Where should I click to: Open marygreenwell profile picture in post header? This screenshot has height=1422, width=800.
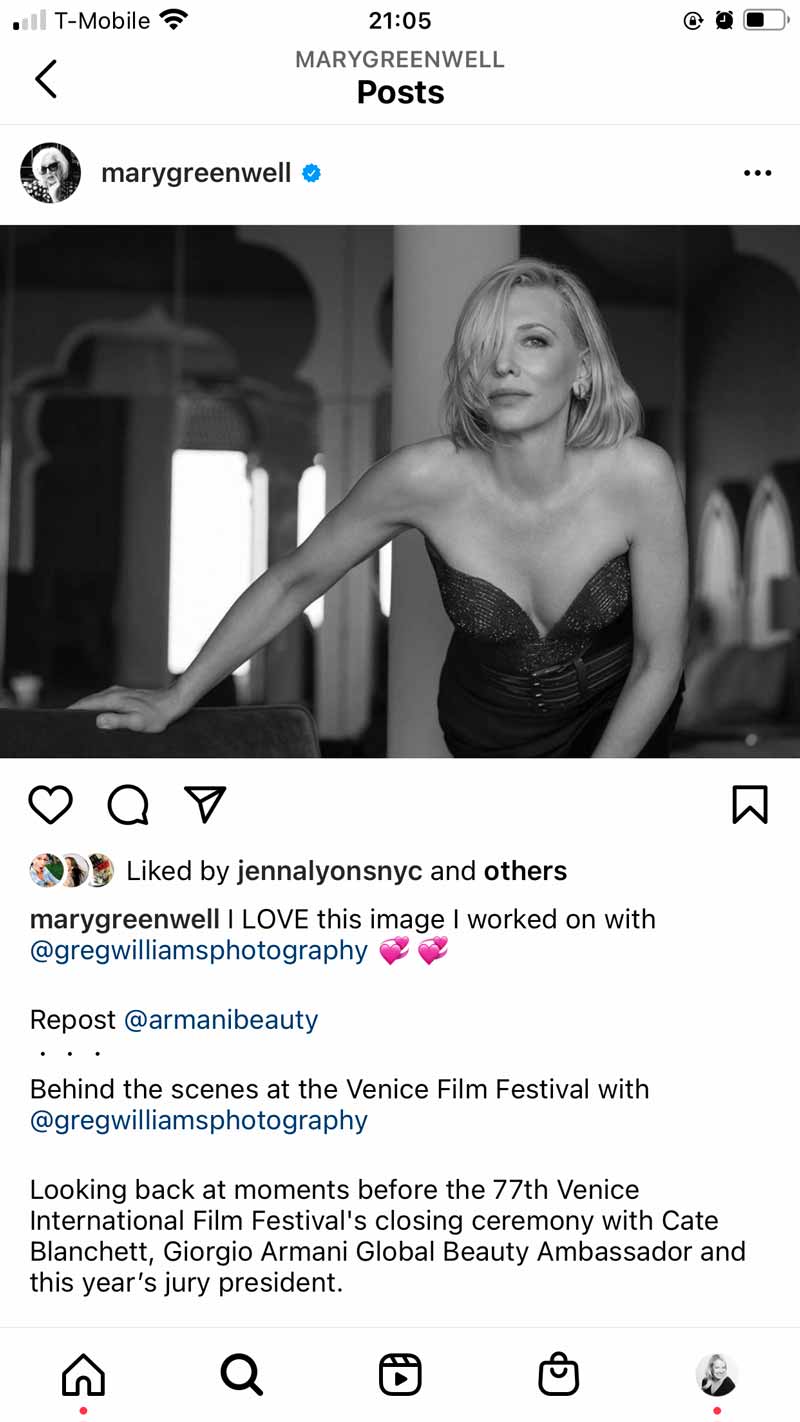tap(50, 173)
